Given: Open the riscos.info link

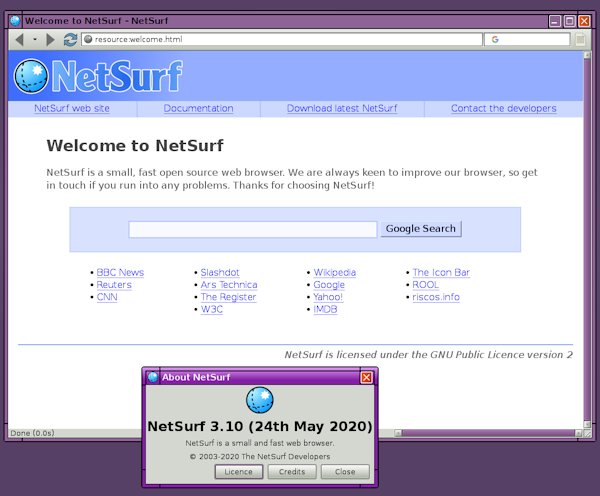Looking at the screenshot, I should click(x=436, y=297).
